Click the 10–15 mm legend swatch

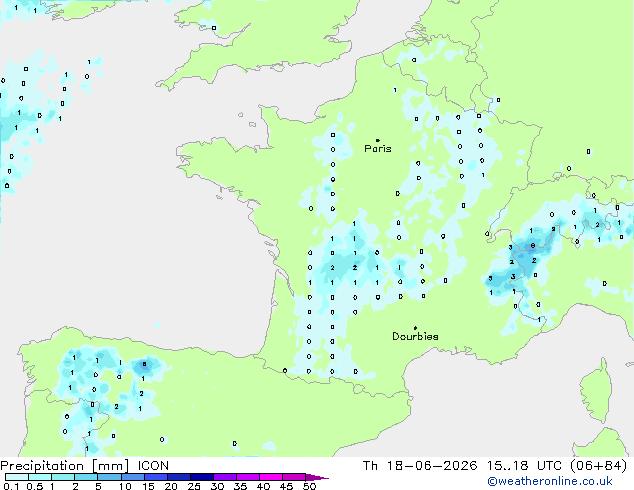[x=132, y=477]
